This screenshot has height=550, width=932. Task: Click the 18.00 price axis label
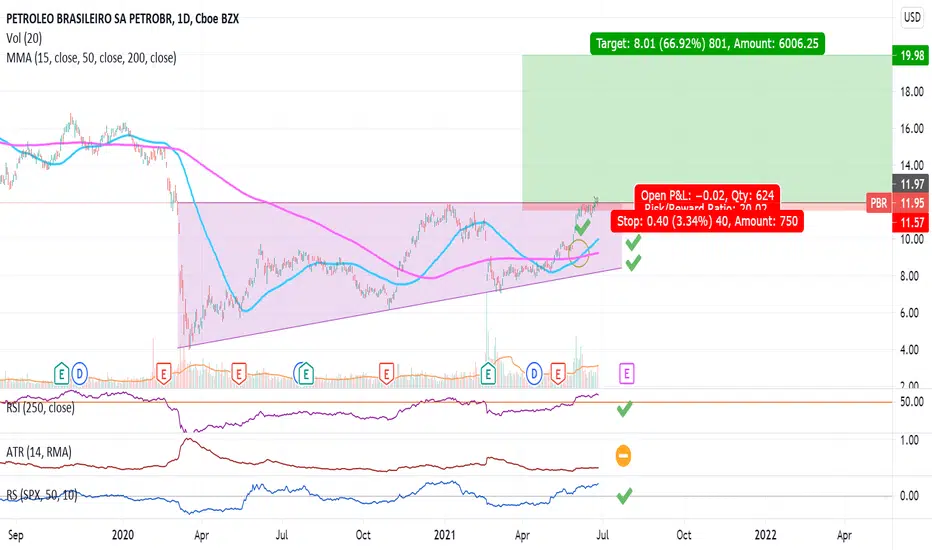(912, 92)
